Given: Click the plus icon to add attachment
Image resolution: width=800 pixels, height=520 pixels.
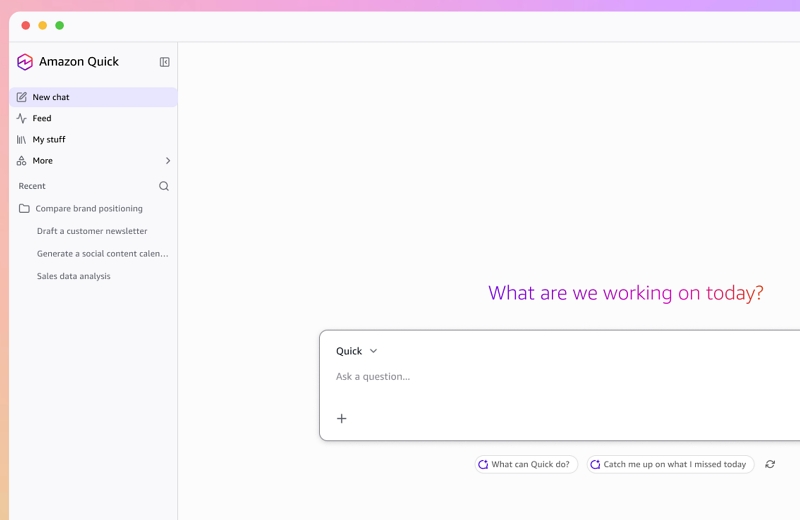Looking at the screenshot, I should (x=342, y=418).
